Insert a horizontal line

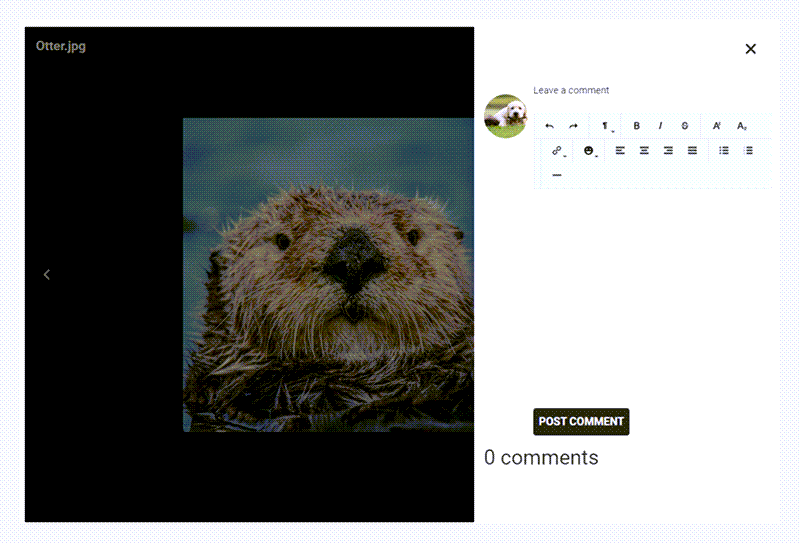pyautogui.click(x=557, y=175)
